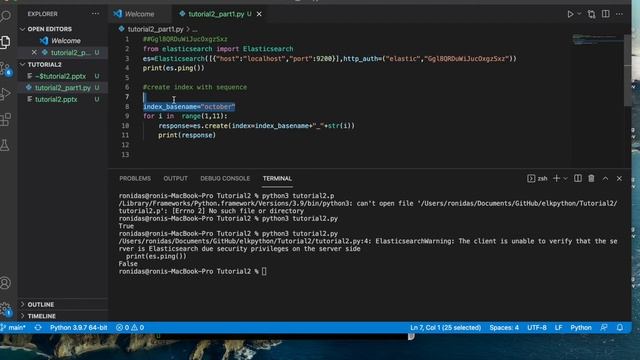640x360 pixels.
Task: Open Explorer Views and More Actions ellipsis
Action: tap(95, 14)
